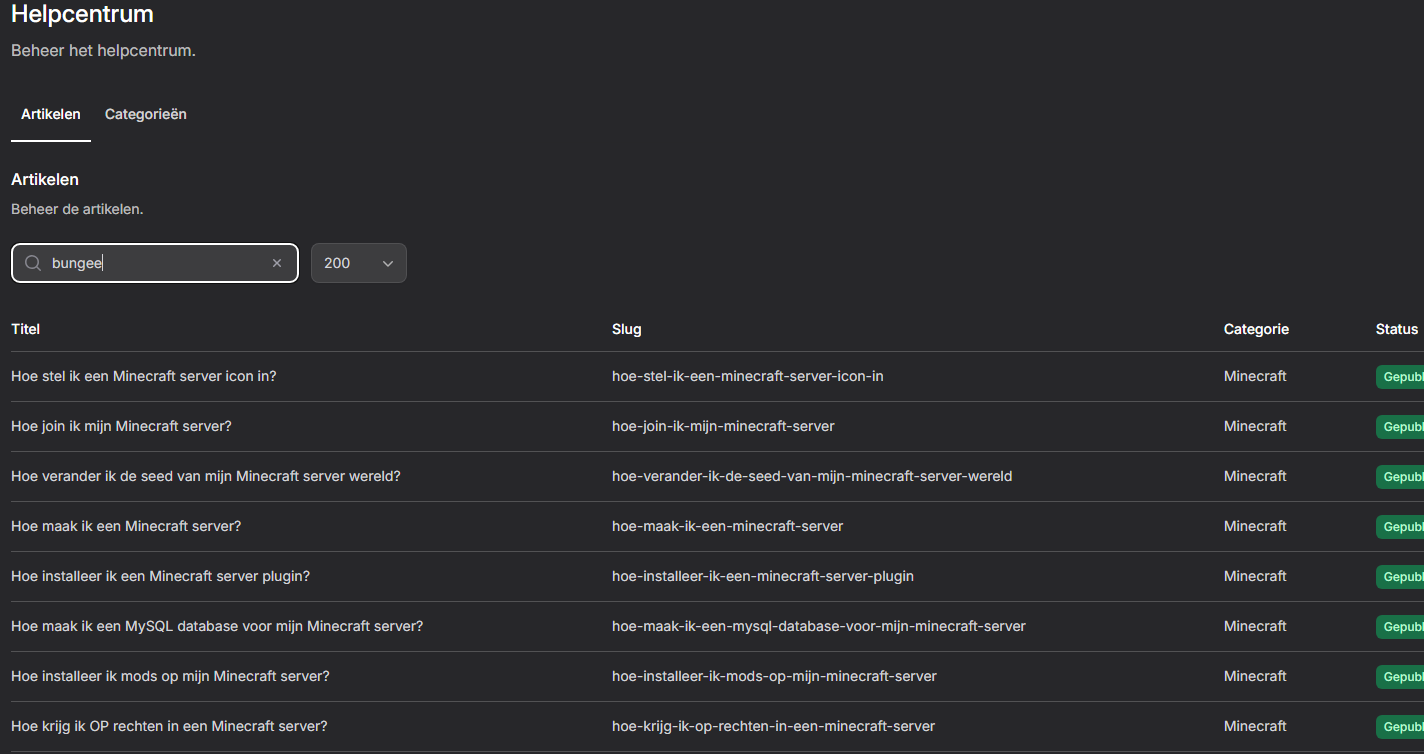Open the article about installing mods
This screenshot has width=1424, height=754.
coord(170,676)
